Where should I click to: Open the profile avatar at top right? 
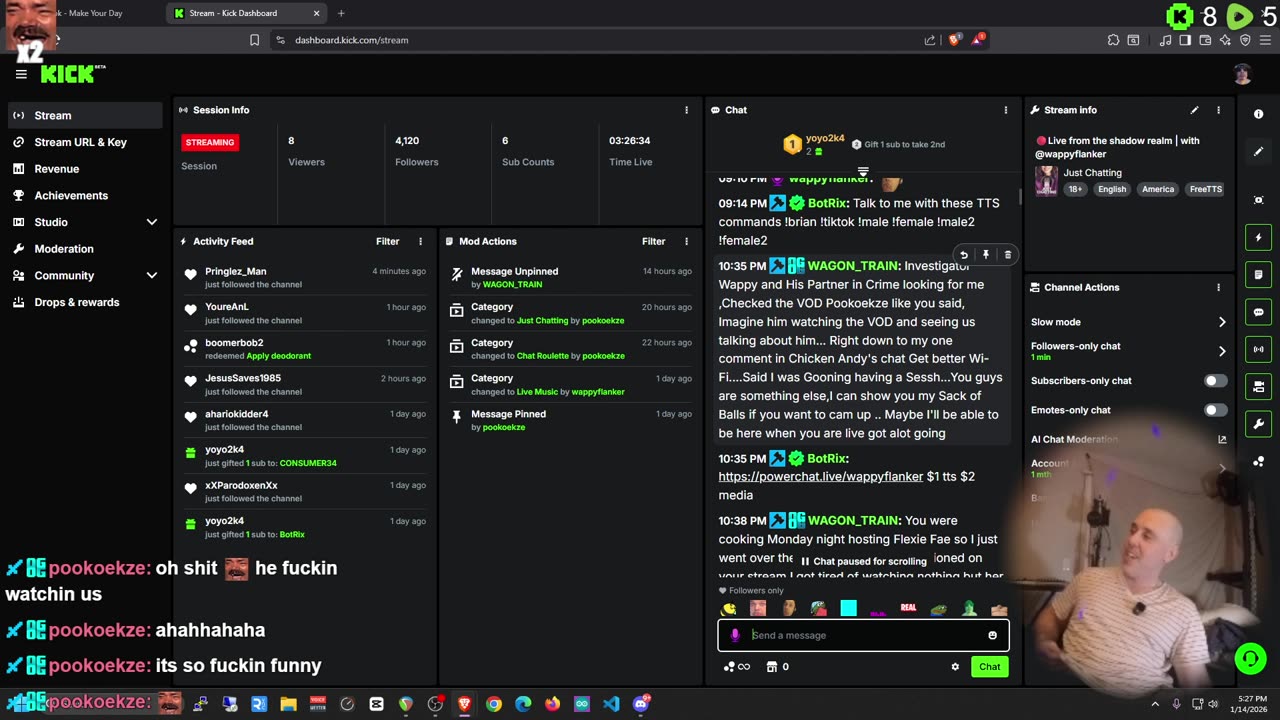1242,74
